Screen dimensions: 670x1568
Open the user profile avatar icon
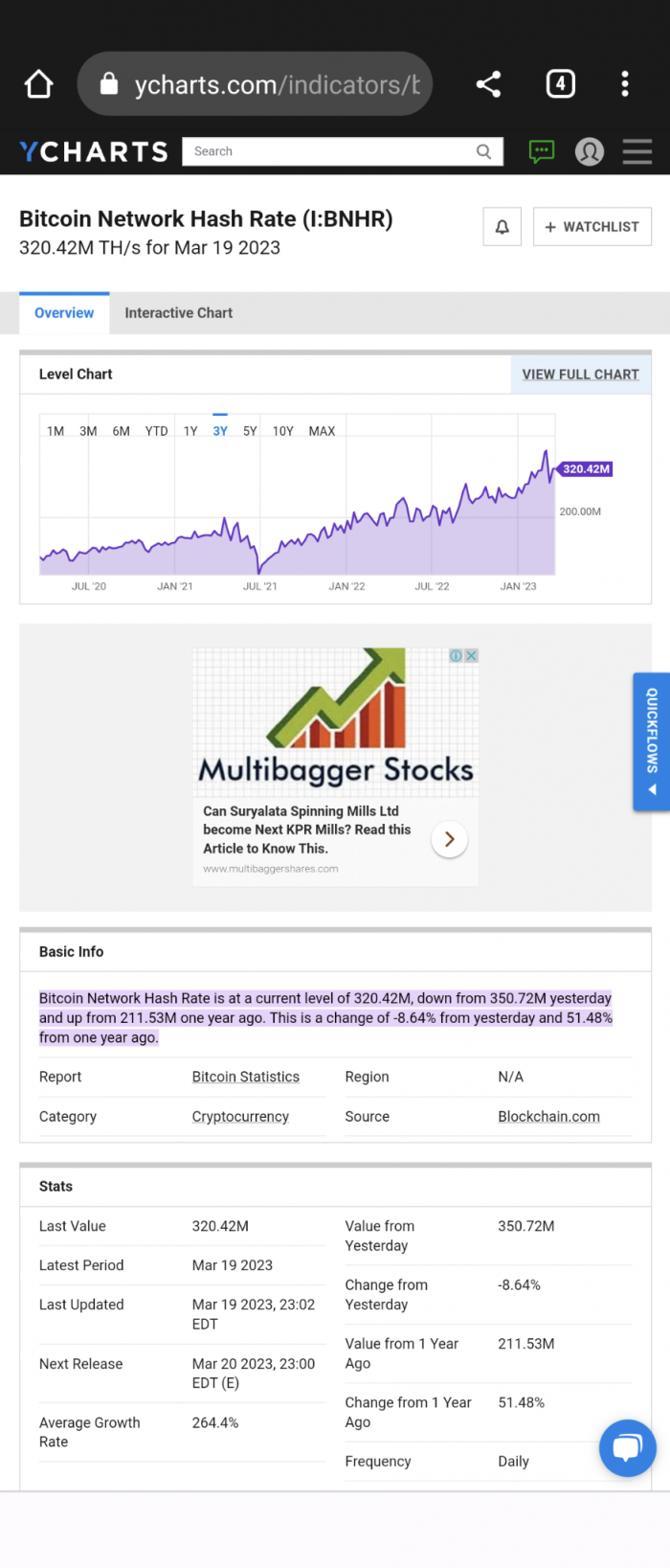(x=590, y=151)
